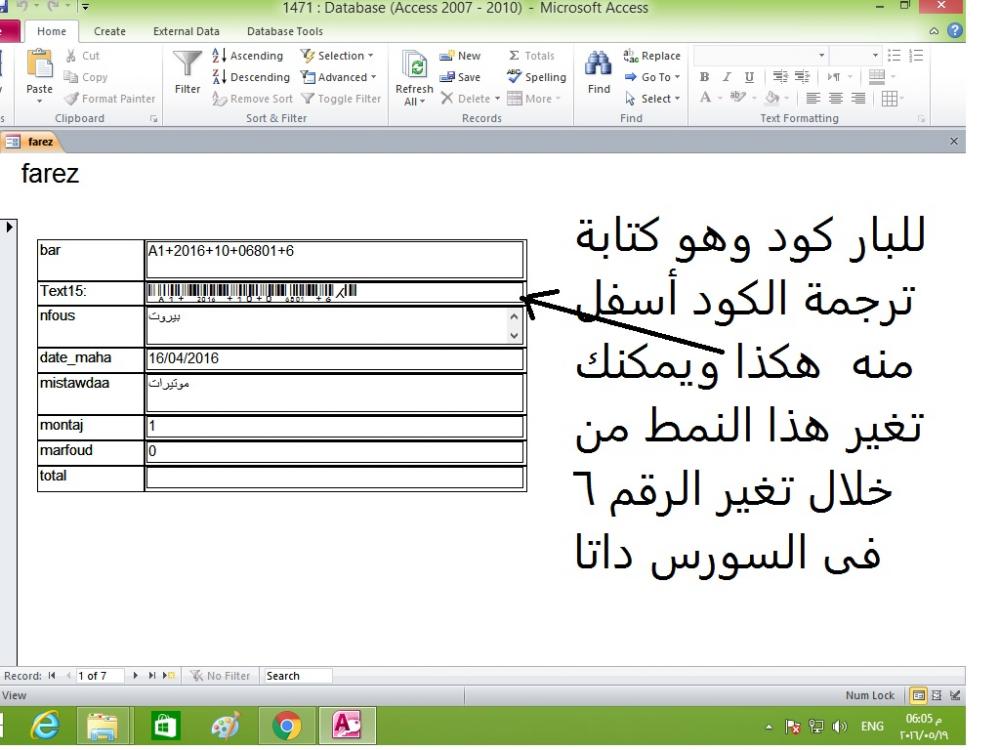Apply Bold text formatting

pyautogui.click(x=704, y=77)
